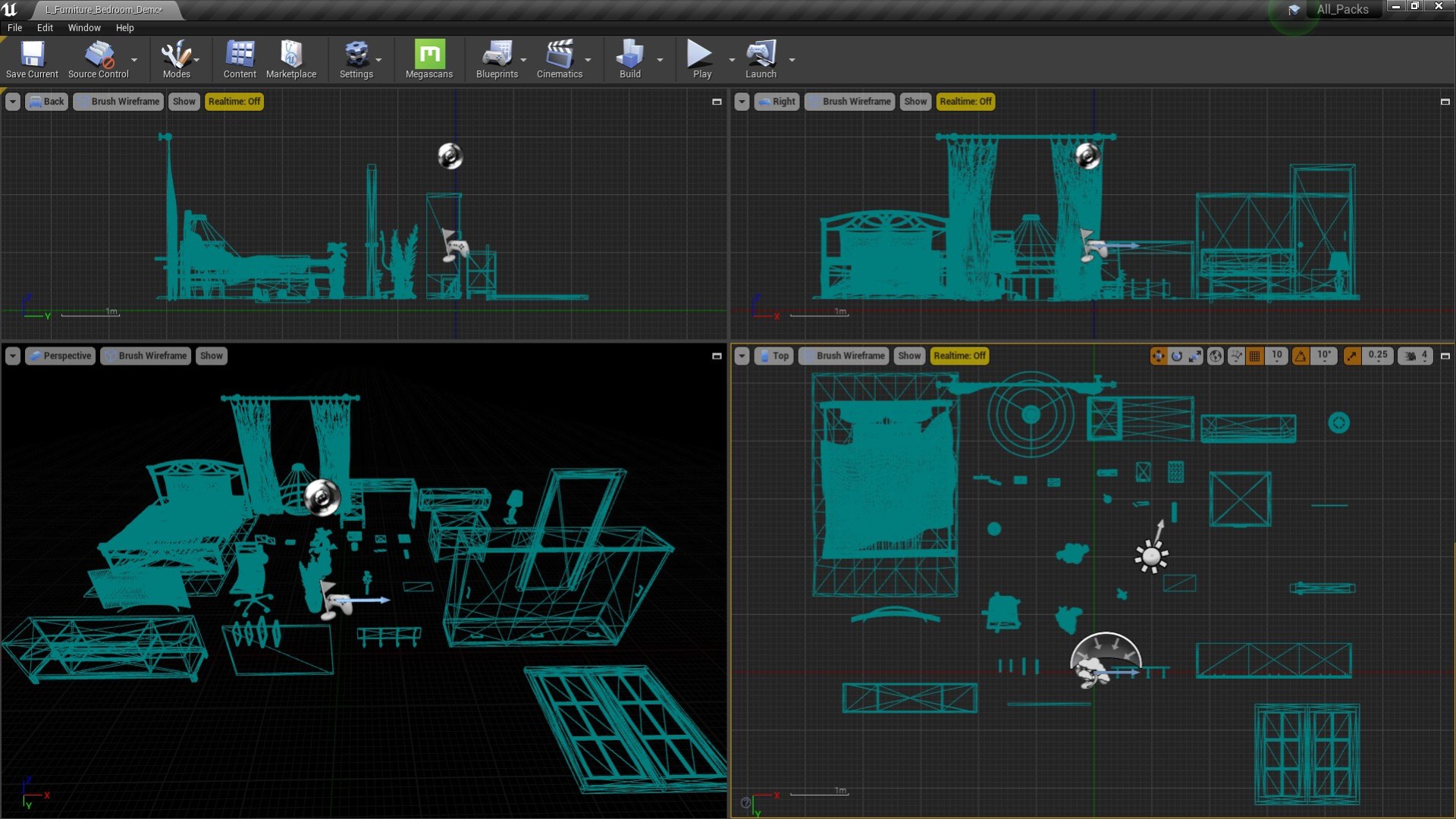Open camera speed 4 setting
Image resolution: width=1456 pixels, height=819 pixels.
click(1417, 356)
